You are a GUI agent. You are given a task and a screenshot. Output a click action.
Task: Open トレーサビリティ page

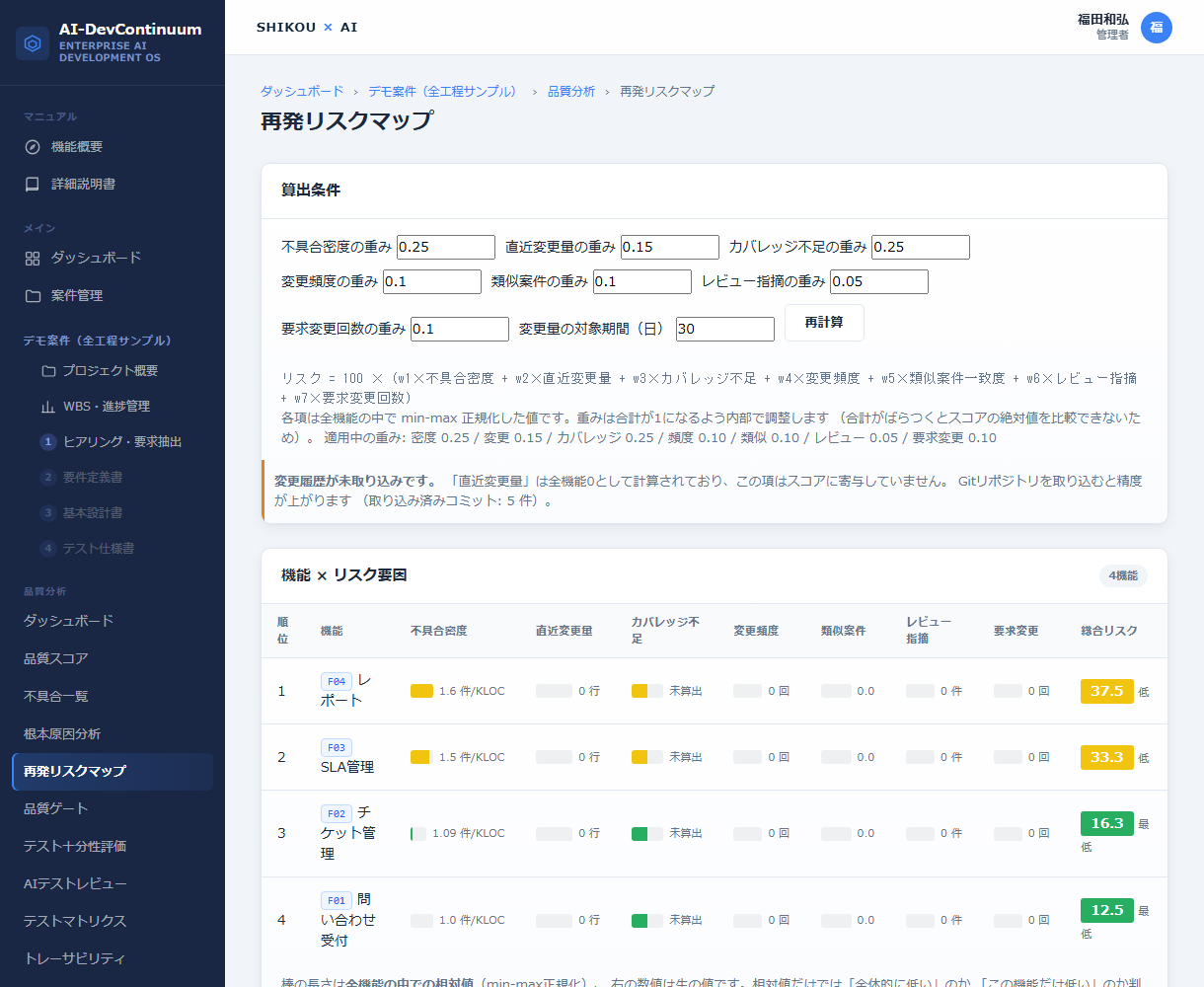[113, 959]
